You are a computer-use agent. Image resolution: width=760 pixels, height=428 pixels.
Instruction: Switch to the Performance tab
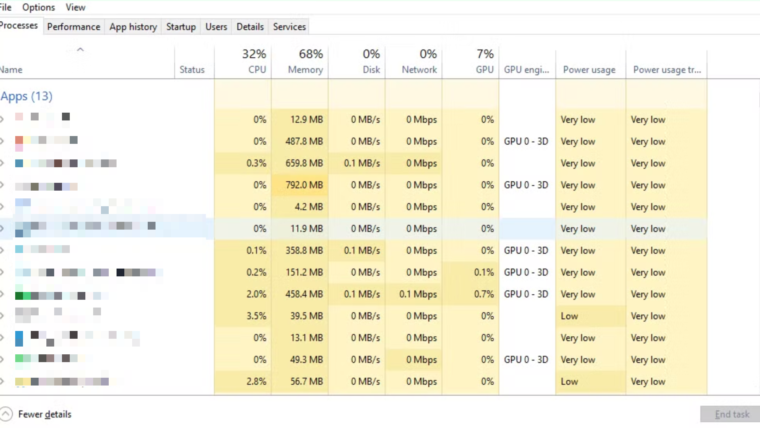click(x=73, y=27)
